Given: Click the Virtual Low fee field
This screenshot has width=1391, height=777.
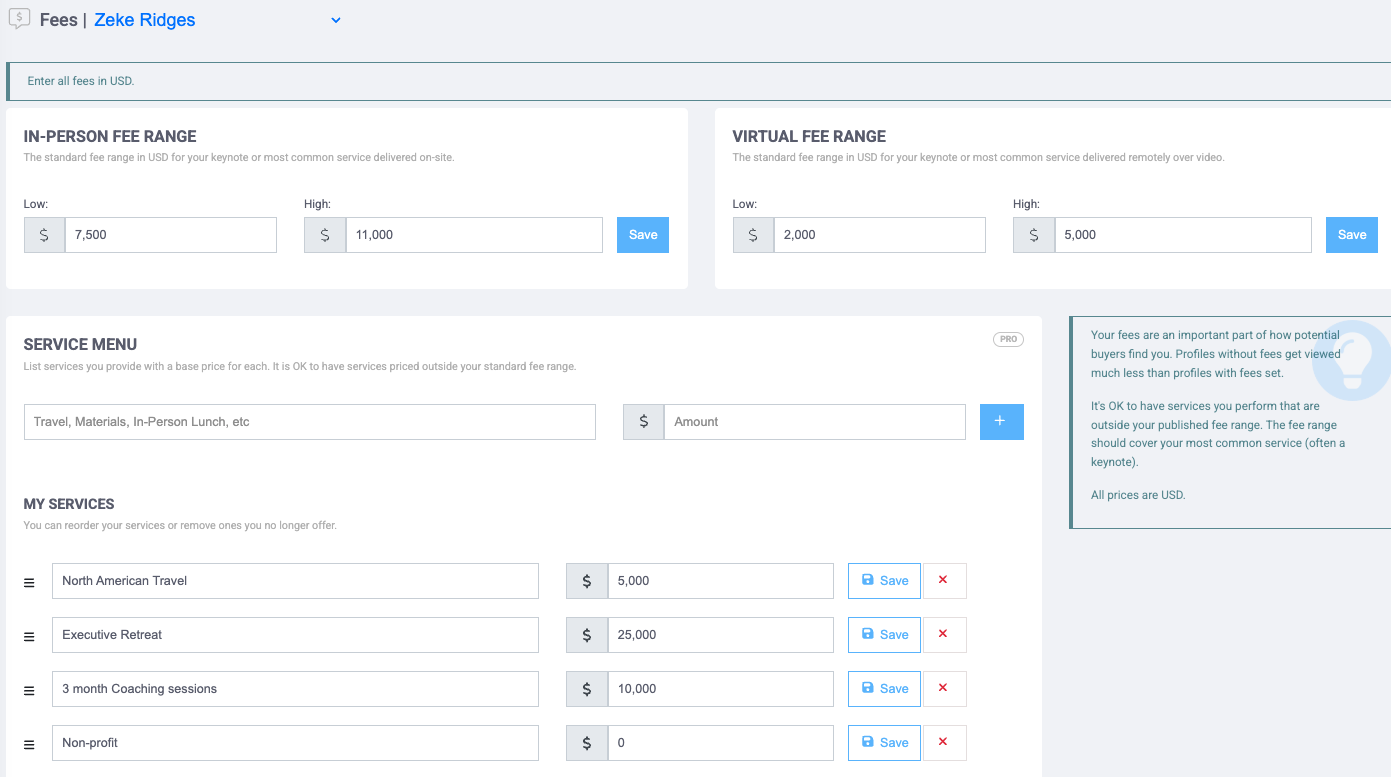Looking at the screenshot, I should click(x=880, y=235).
